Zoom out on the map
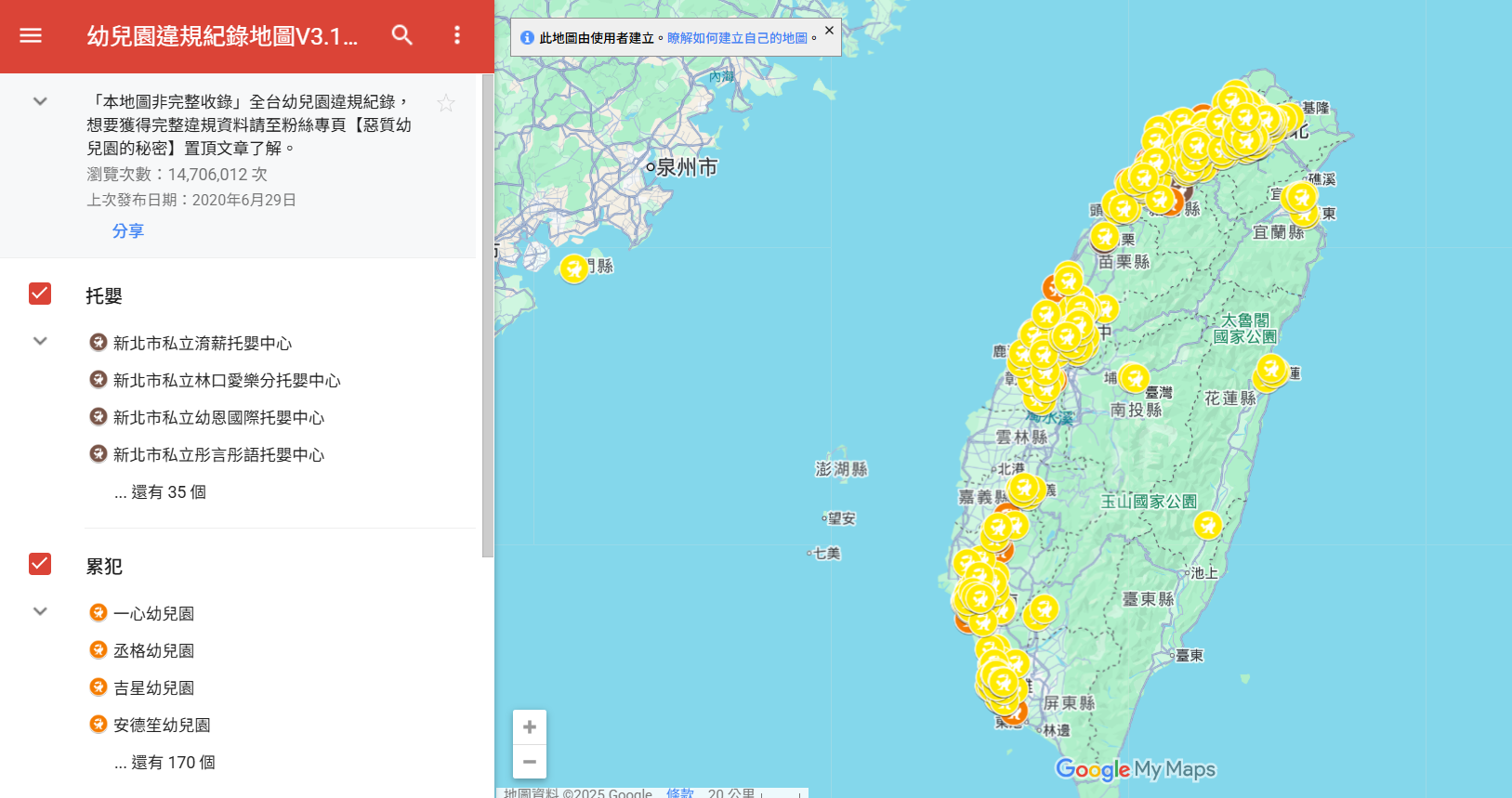 [x=530, y=762]
